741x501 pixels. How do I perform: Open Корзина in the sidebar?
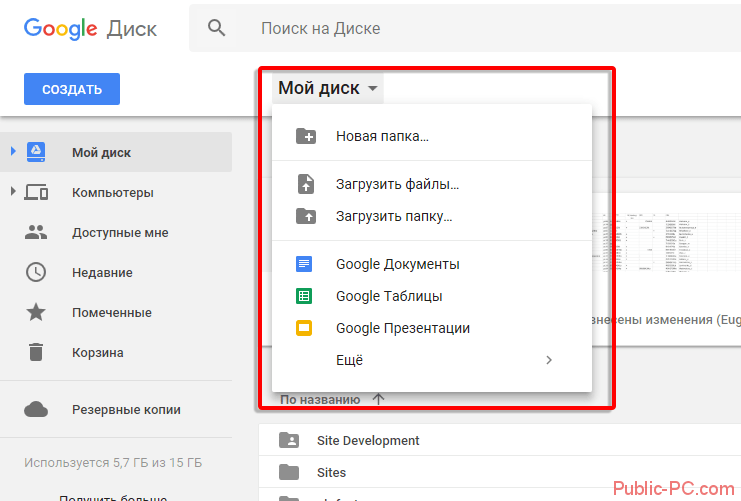pyautogui.click(x=116, y=352)
